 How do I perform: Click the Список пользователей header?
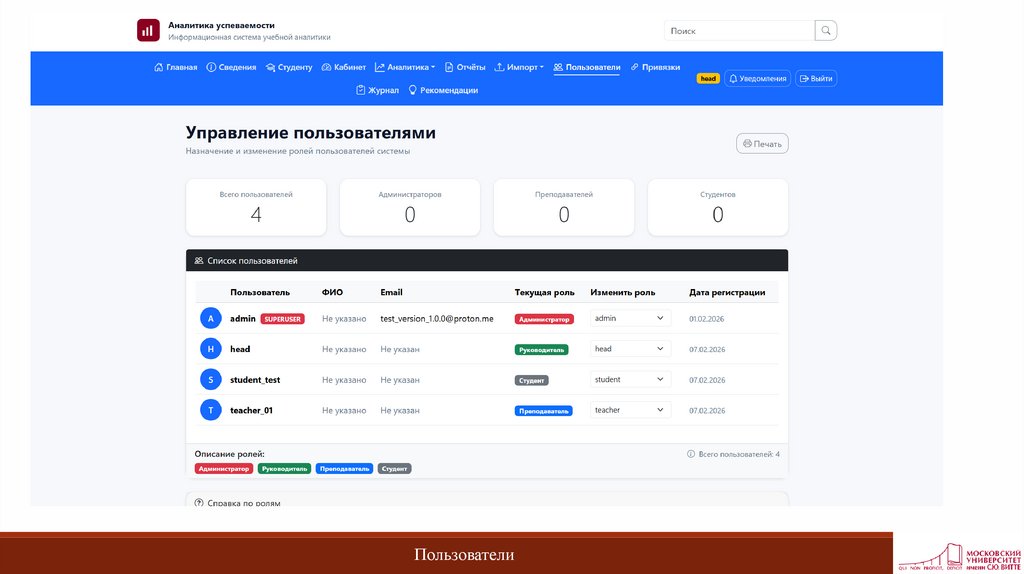click(487, 261)
